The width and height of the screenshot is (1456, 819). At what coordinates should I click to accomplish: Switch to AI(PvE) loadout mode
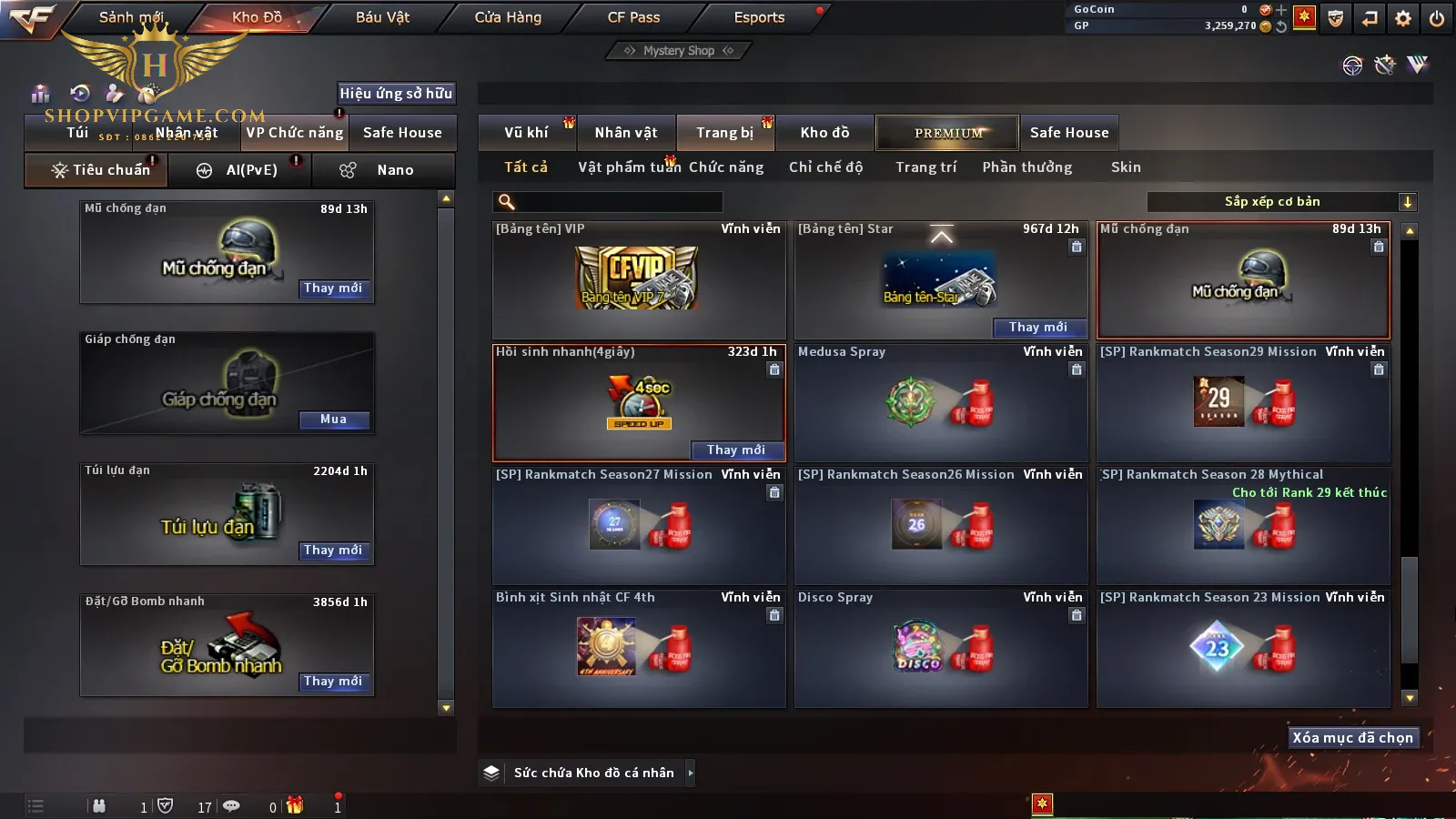tap(239, 170)
